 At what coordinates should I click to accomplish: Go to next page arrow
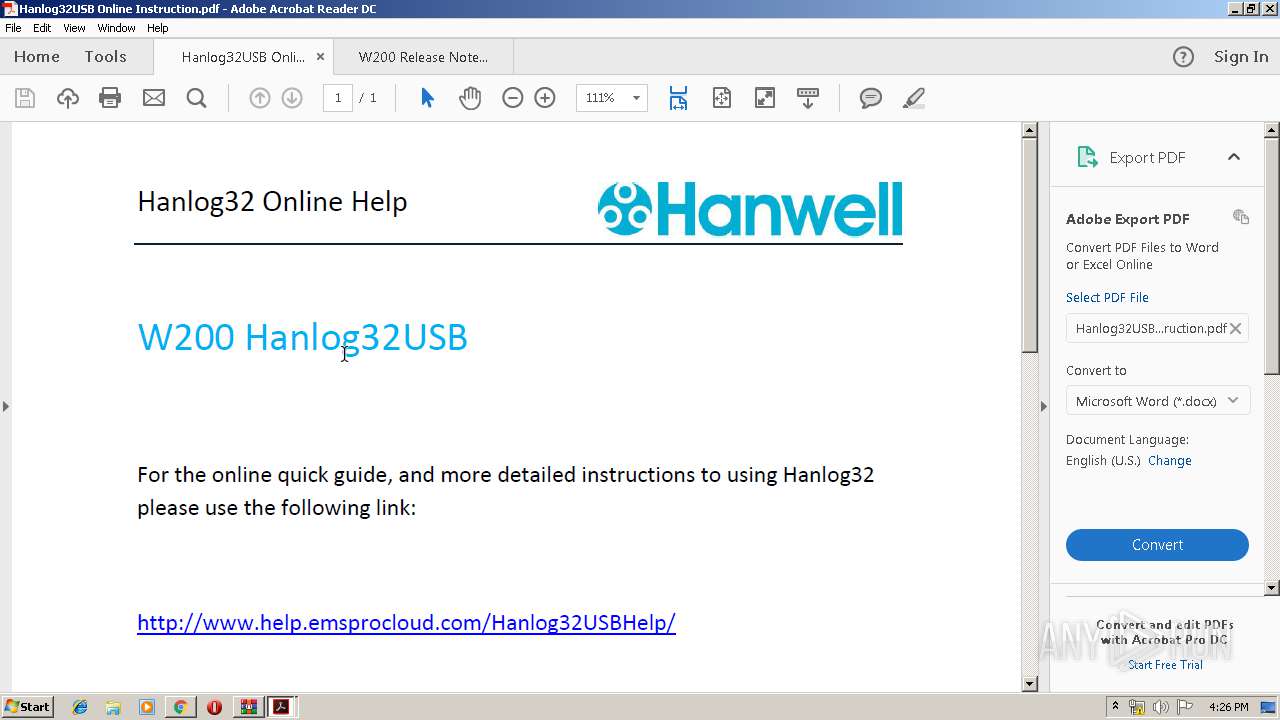[x=292, y=98]
